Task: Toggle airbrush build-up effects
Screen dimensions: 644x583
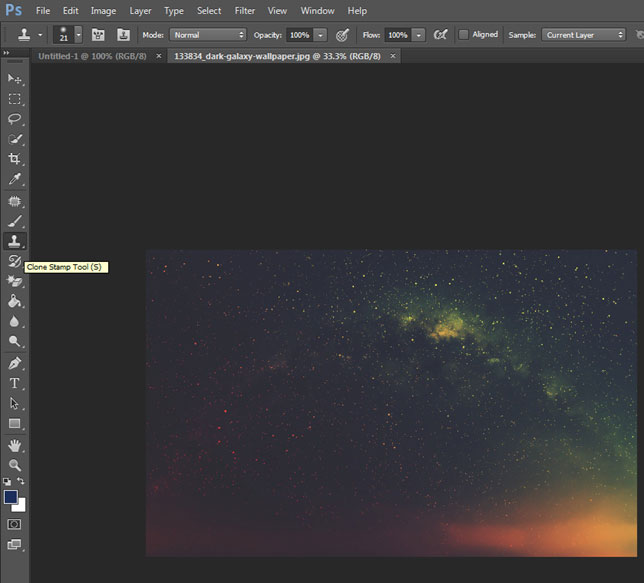Action: (x=440, y=34)
